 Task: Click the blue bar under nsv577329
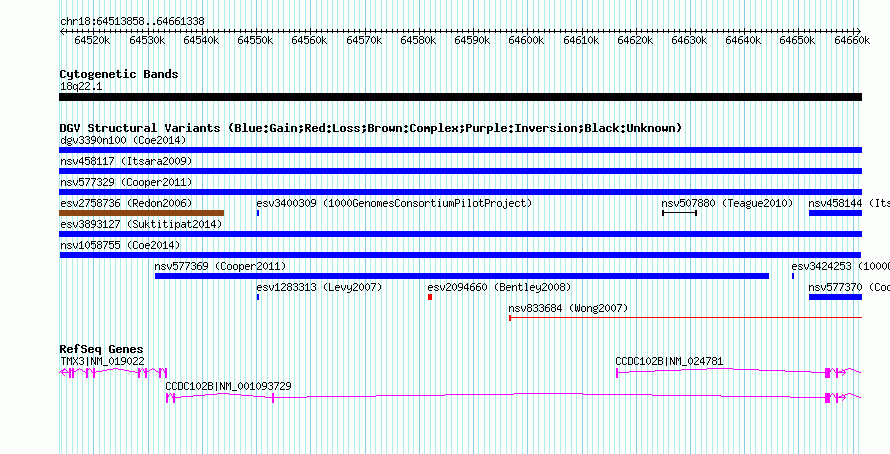pyautogui.click(x=460, y=192)
